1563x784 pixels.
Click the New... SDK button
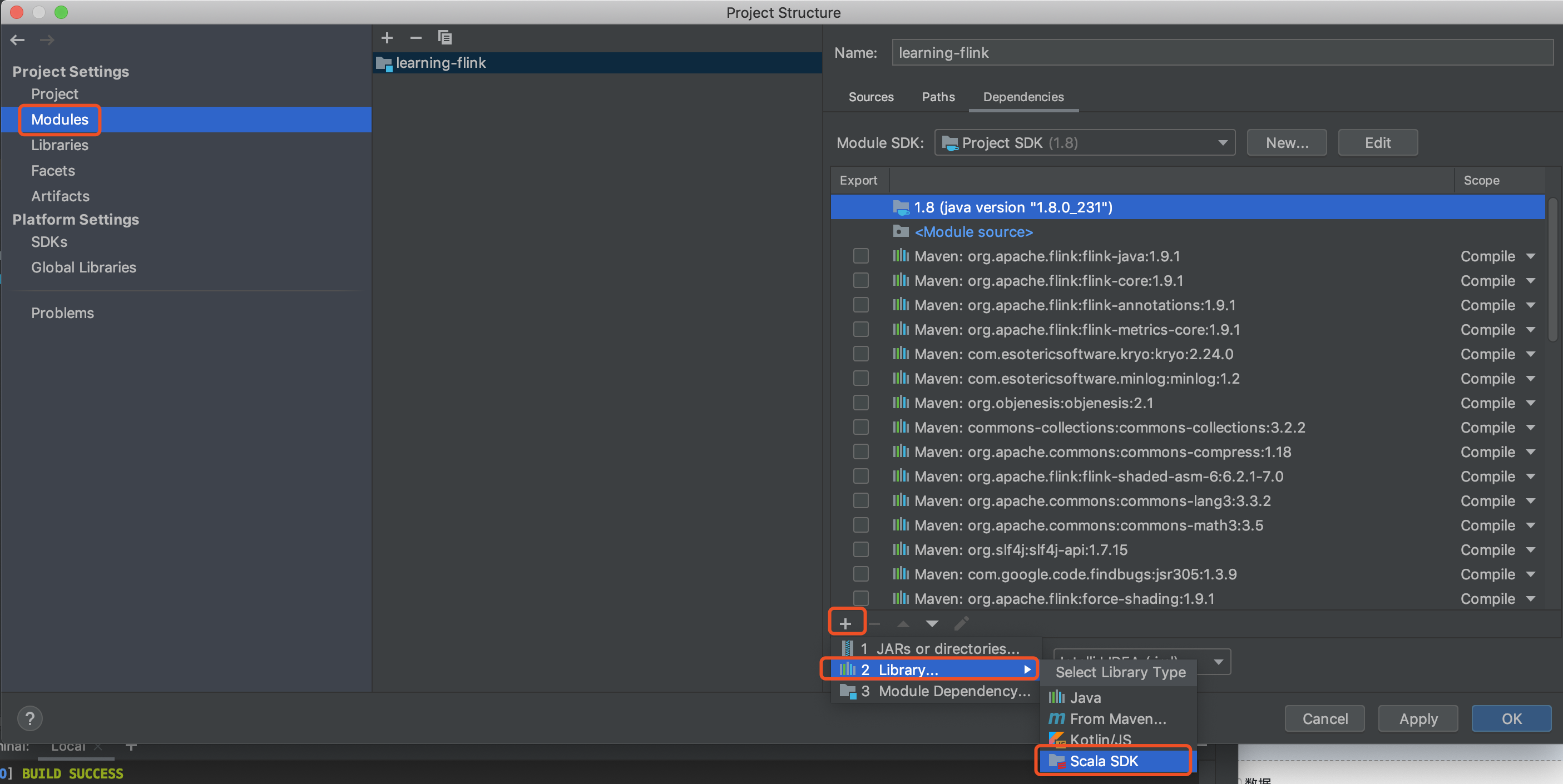(x=1287, y=143)
